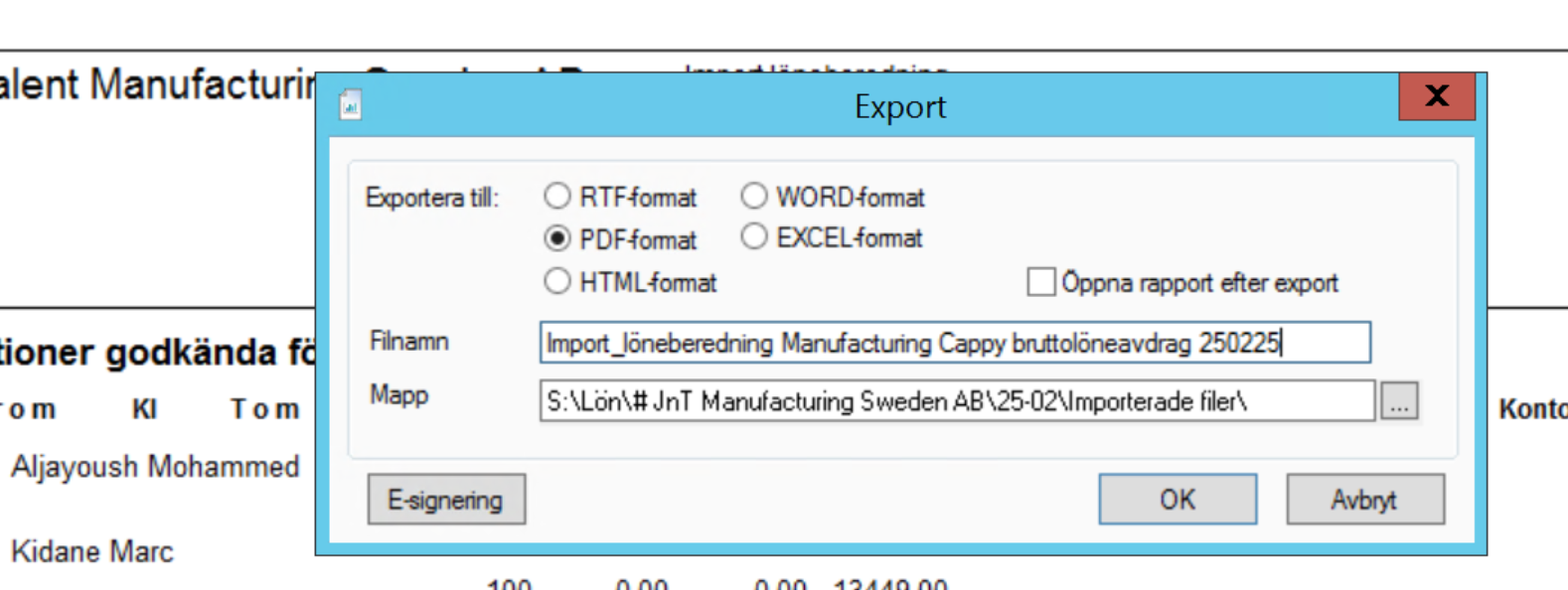
Task: Focus the Mapp folder path field
Action: click(x=956, y=401)
